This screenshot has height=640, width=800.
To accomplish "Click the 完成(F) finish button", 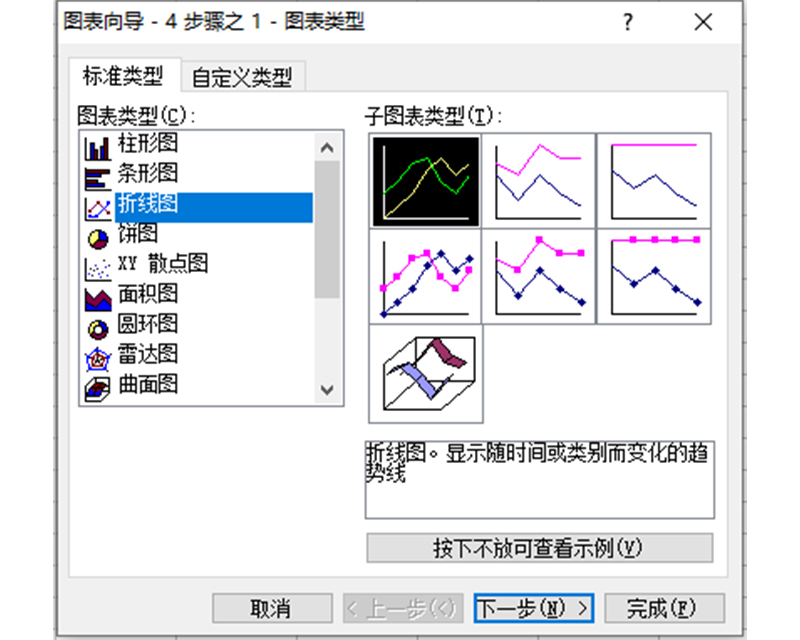I will coord(664,608).
